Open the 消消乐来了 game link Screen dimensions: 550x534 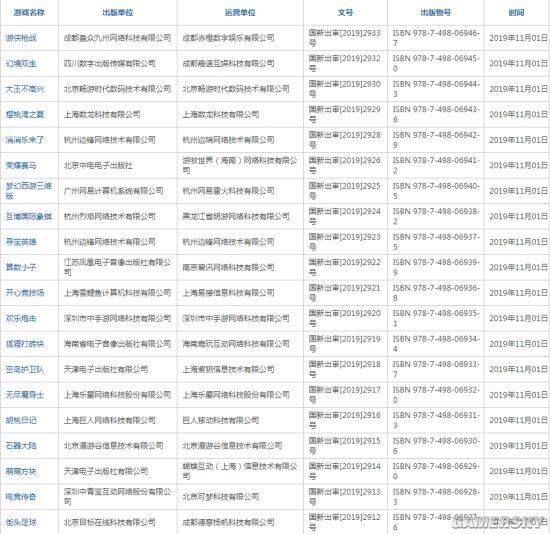point(25,140)
